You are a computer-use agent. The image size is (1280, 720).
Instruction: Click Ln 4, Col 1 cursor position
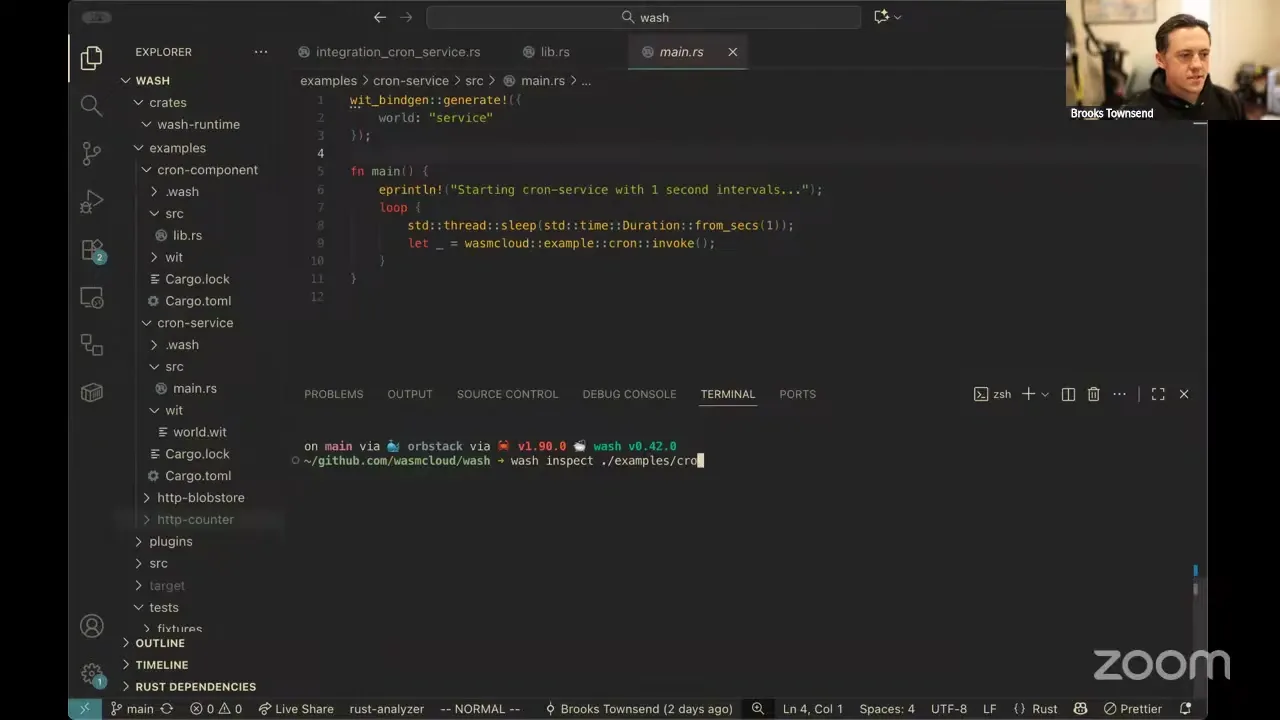pyautogui.click(x=813, y=708)
